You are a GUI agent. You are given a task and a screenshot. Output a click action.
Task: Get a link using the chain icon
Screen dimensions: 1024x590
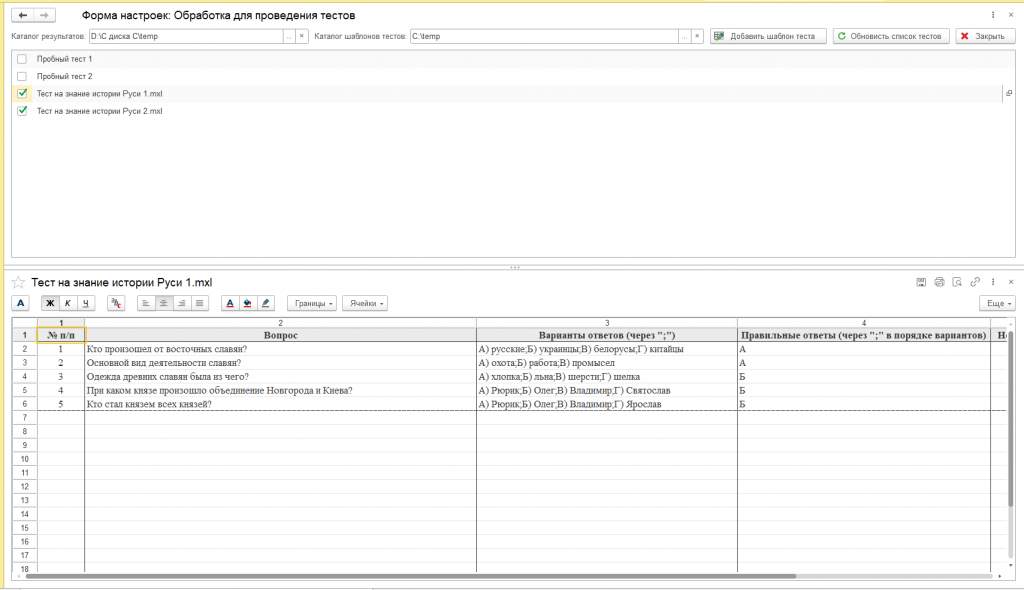[975, 282]
